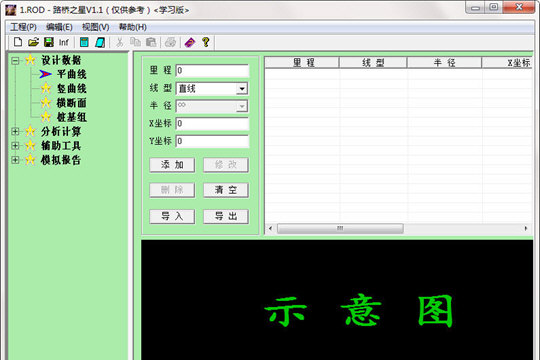Click the 示意图 preview canvas text
This screenshot has height=360, width=540.
(359, 311)
